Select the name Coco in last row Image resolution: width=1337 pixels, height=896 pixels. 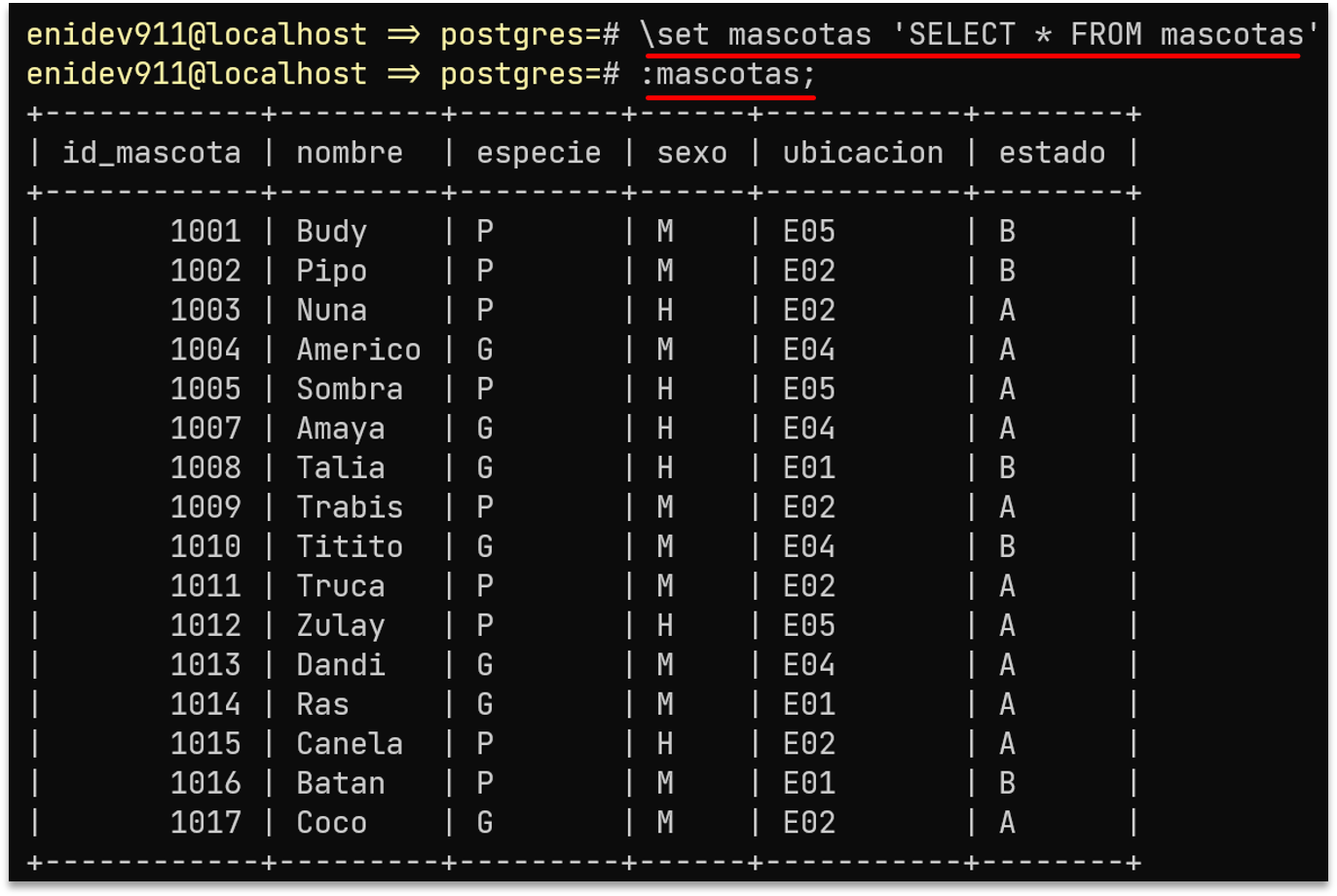click(332, 822)
